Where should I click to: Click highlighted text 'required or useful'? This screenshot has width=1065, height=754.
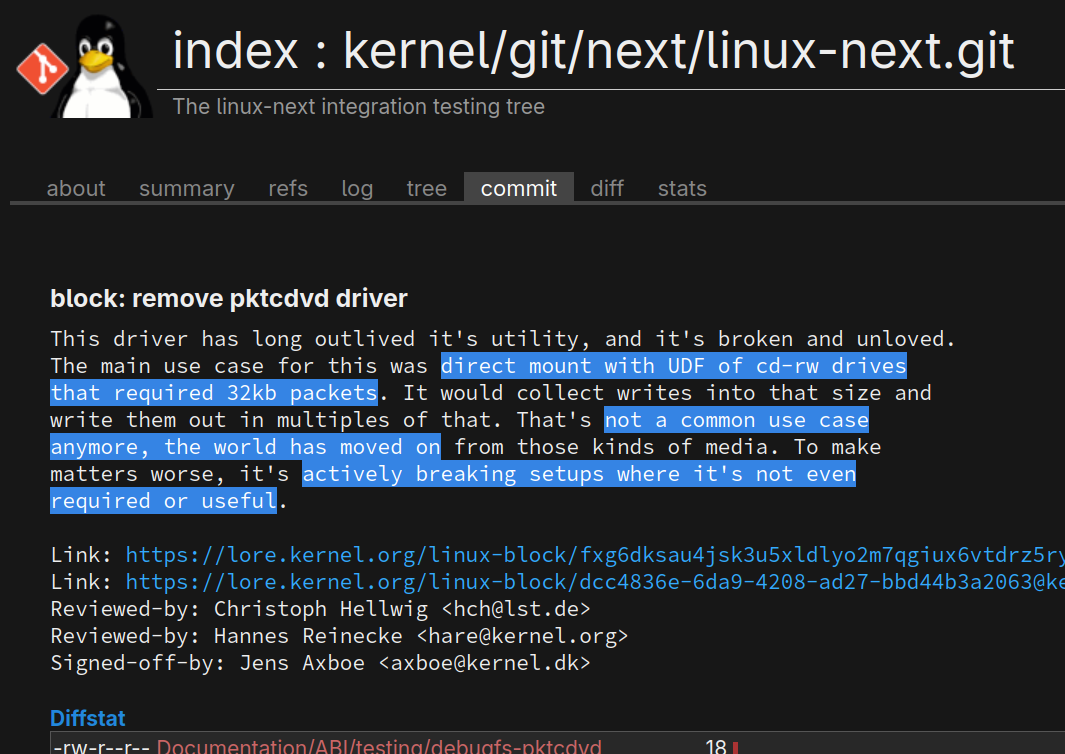tap(164, 501)
